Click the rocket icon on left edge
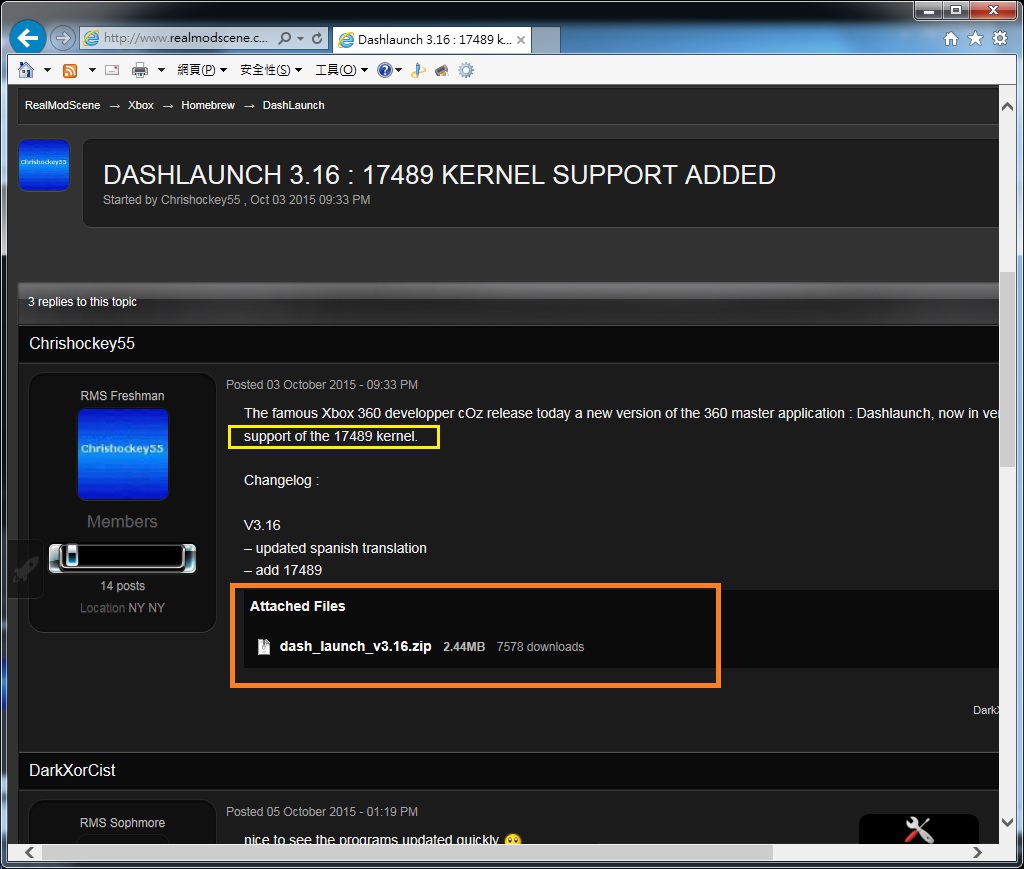 coord(26,569)
